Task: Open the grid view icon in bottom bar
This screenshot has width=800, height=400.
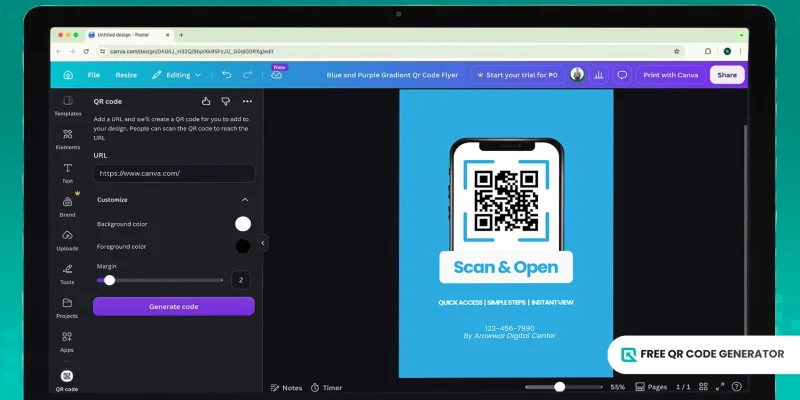Action: pos(704,387)
